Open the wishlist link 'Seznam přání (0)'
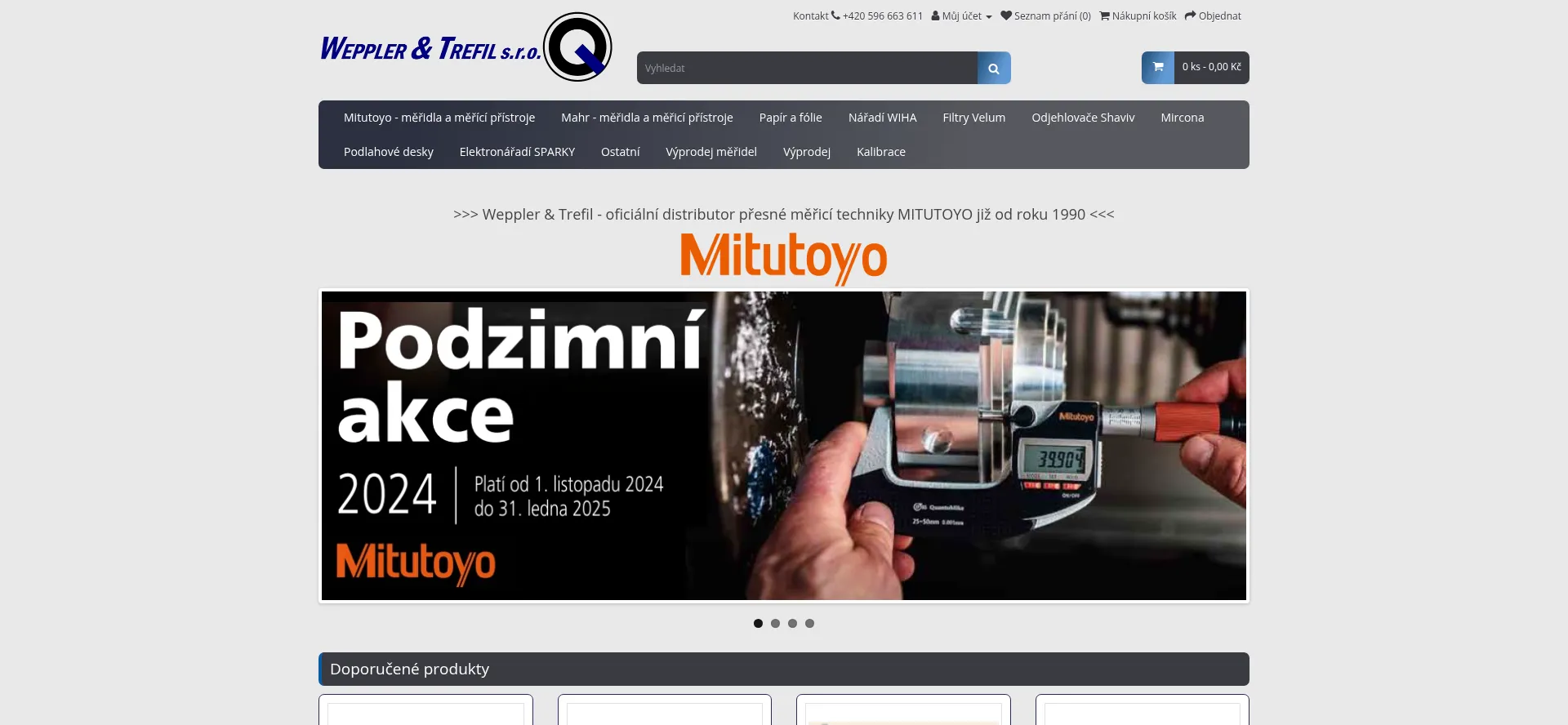1568x725 pixels. (1045, 16)
